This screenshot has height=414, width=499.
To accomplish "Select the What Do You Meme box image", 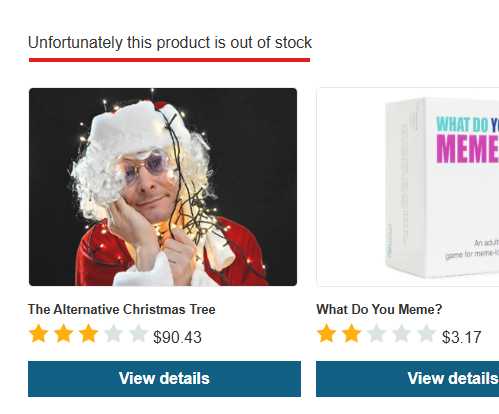I will (x=408, y=187).
